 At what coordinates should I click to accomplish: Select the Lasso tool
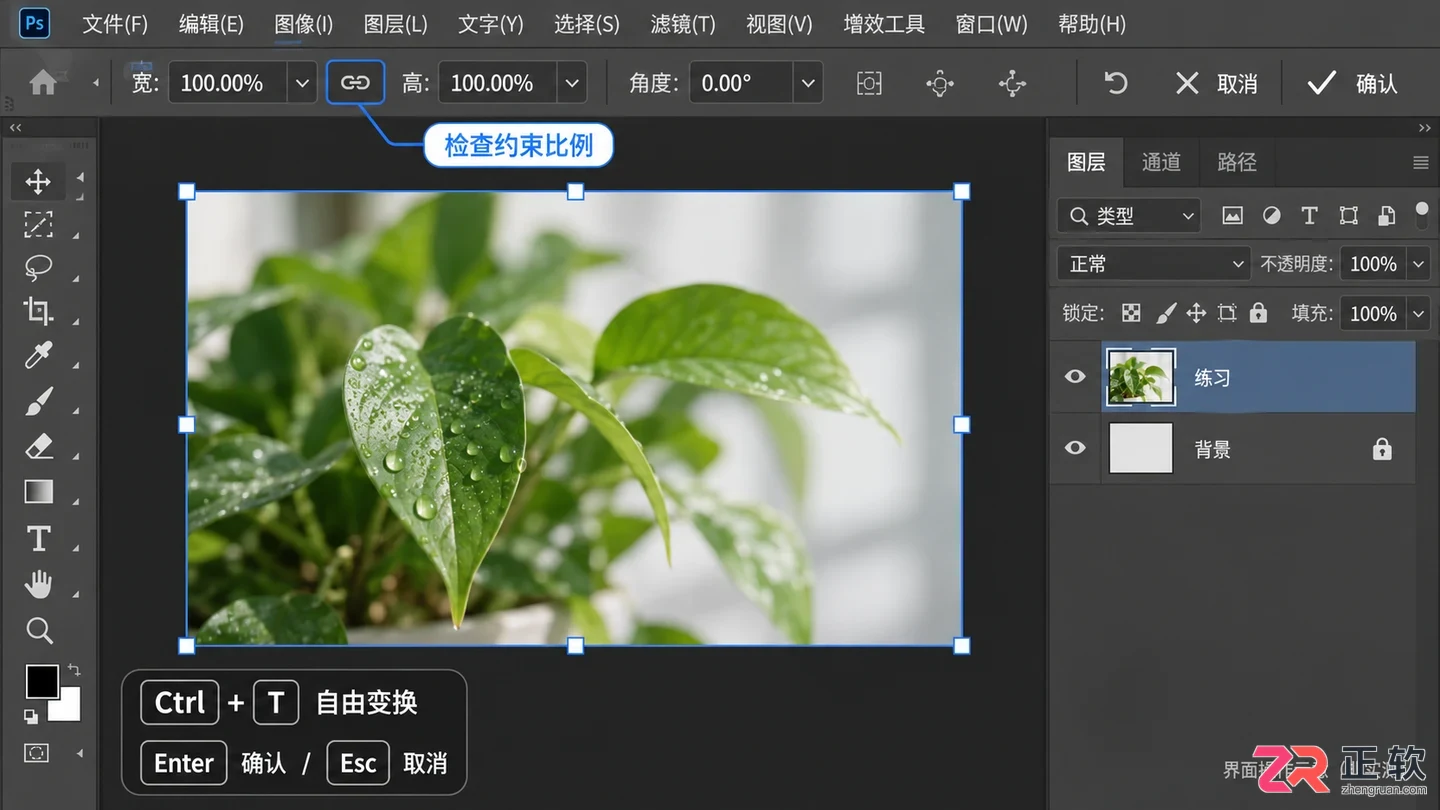(x=38, y=268)
